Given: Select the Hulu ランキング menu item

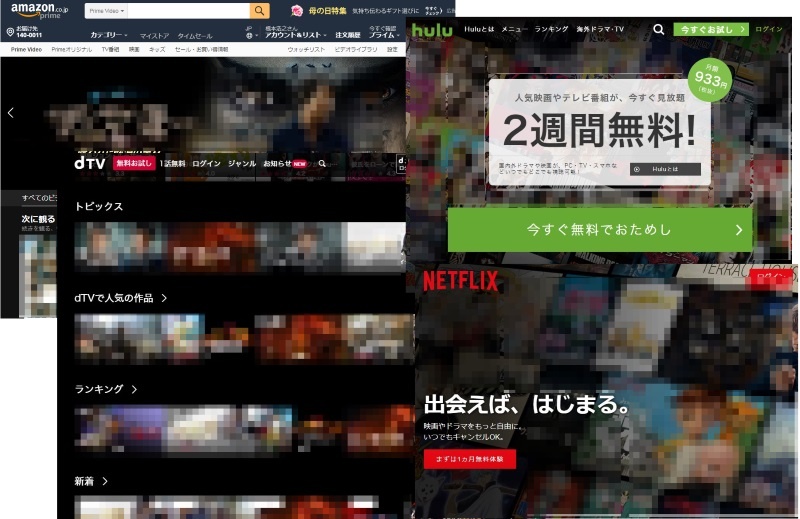Looking at the screenshot, I should (x=551, y=30).
